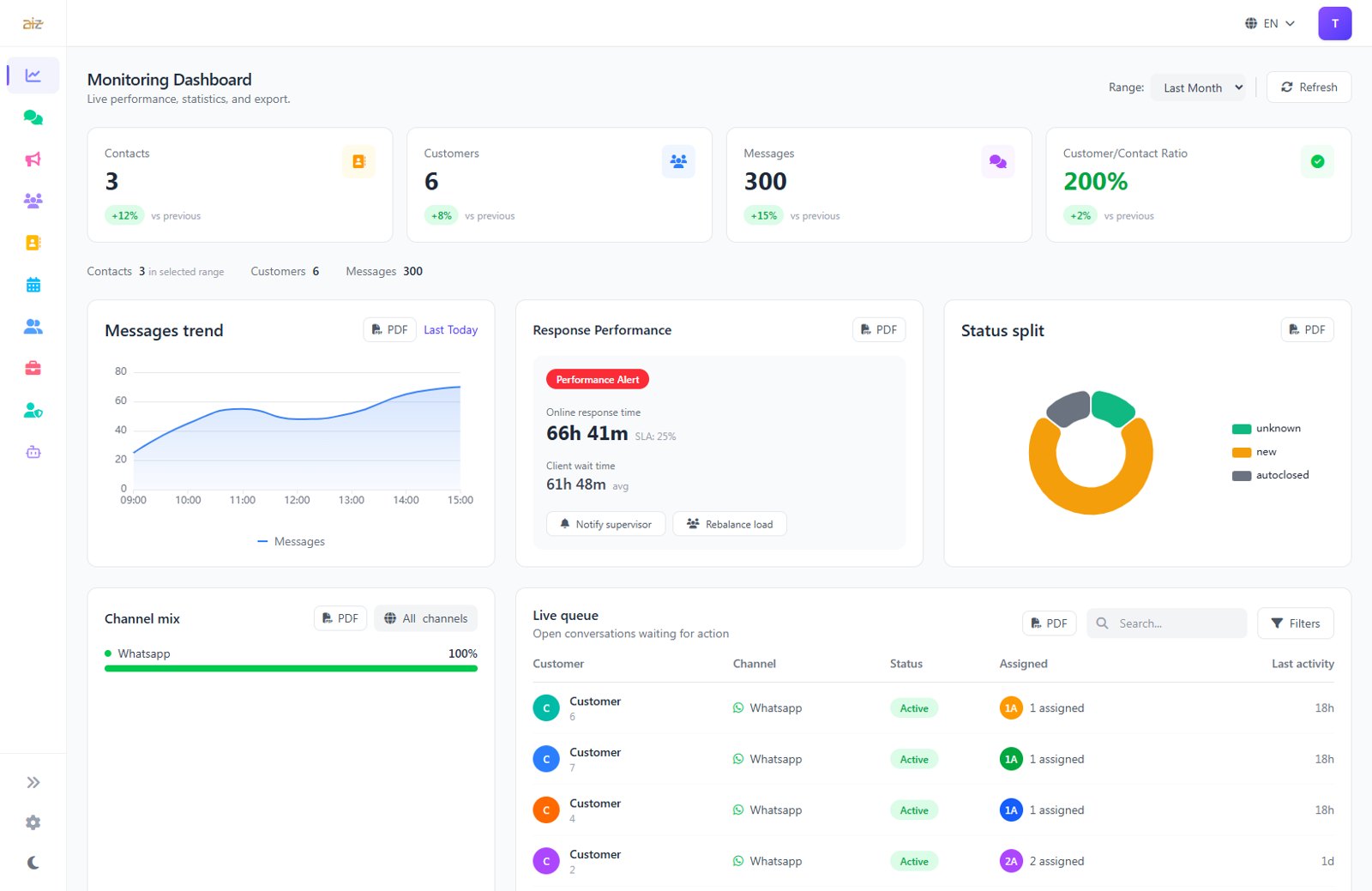Sort by Status column header

click(x=906, y=664)
